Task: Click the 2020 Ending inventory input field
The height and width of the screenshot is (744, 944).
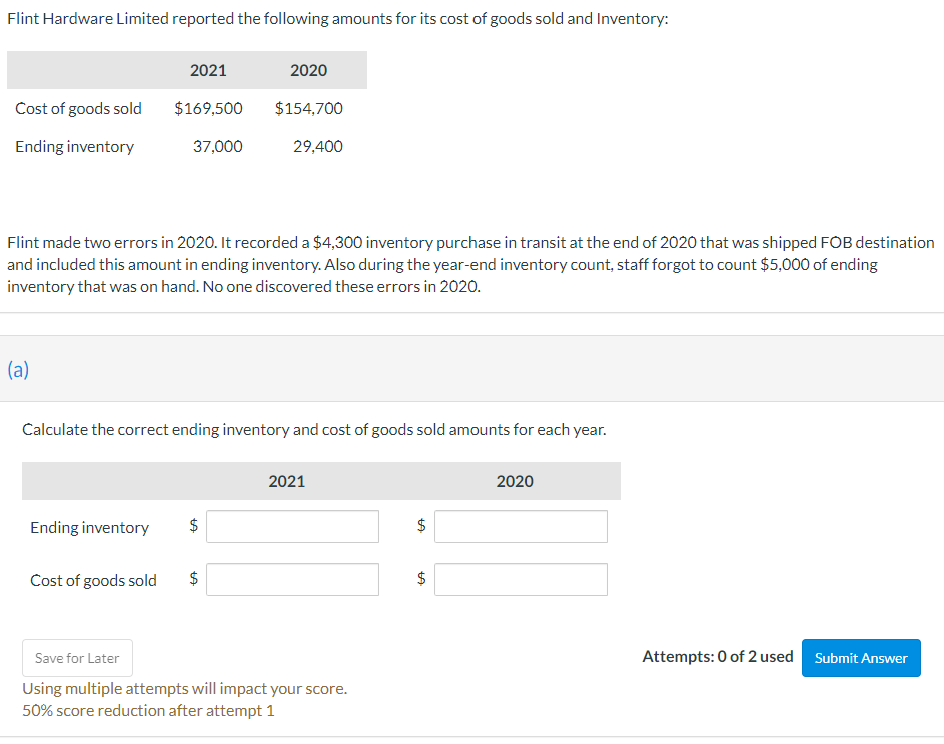Action: (x=520, y=526)
